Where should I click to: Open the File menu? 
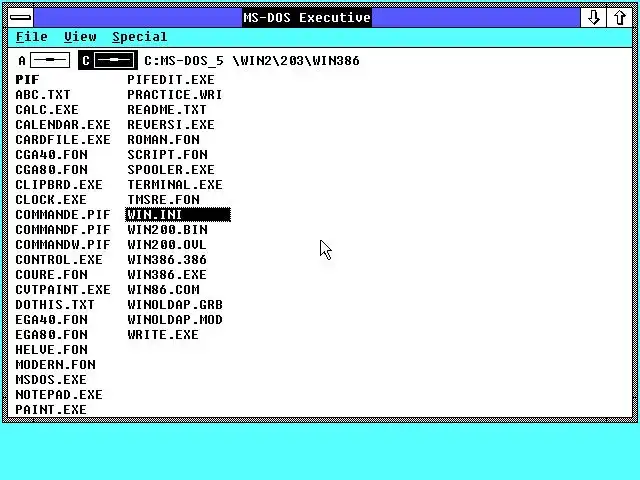click(31, 37)
